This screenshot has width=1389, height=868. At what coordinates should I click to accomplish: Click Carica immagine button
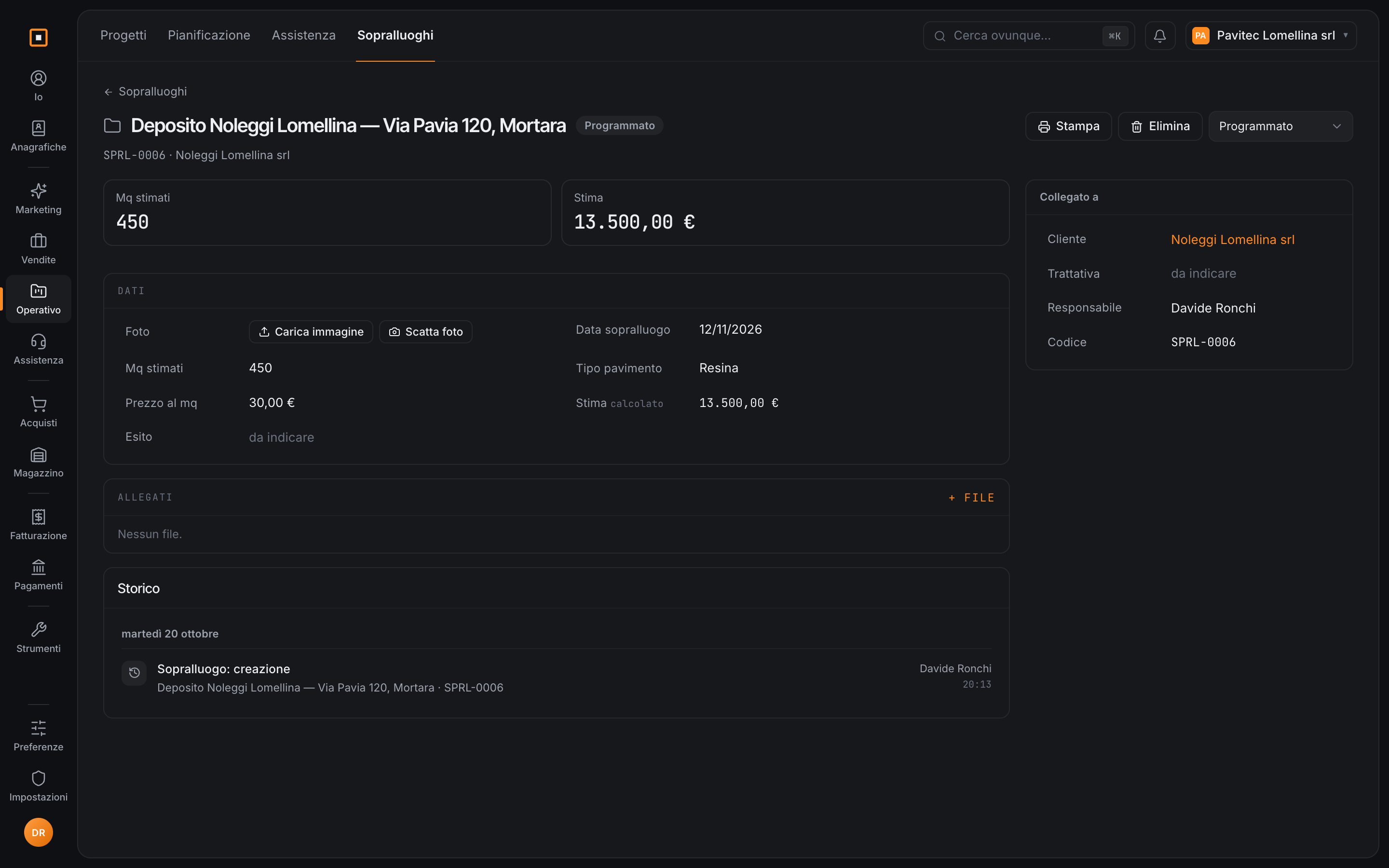[311, 332]
